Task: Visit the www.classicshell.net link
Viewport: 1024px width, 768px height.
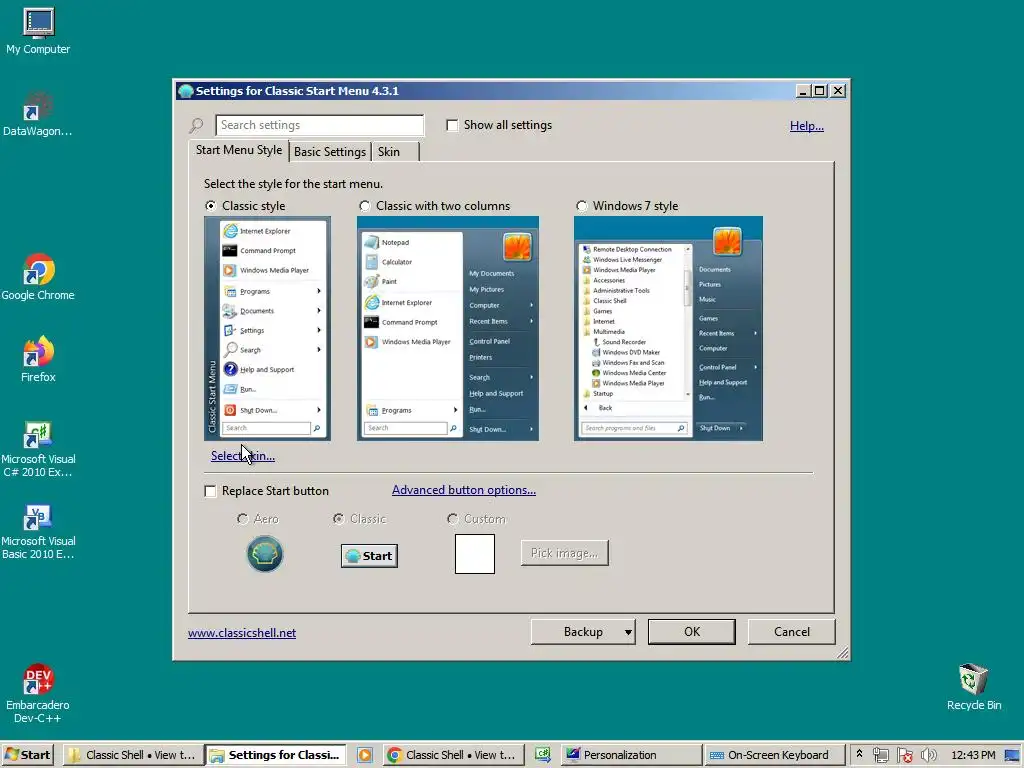Action: 242,633
